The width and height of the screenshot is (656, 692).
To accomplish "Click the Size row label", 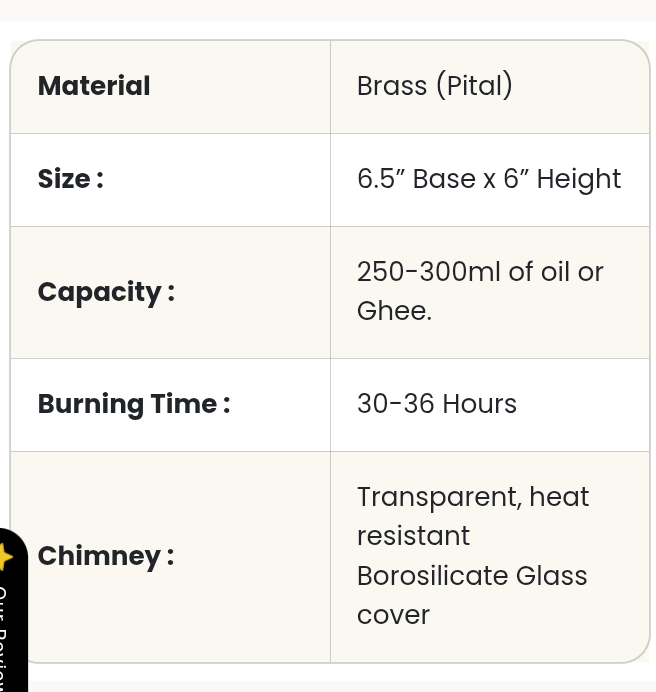I will (x=70, y=179).
